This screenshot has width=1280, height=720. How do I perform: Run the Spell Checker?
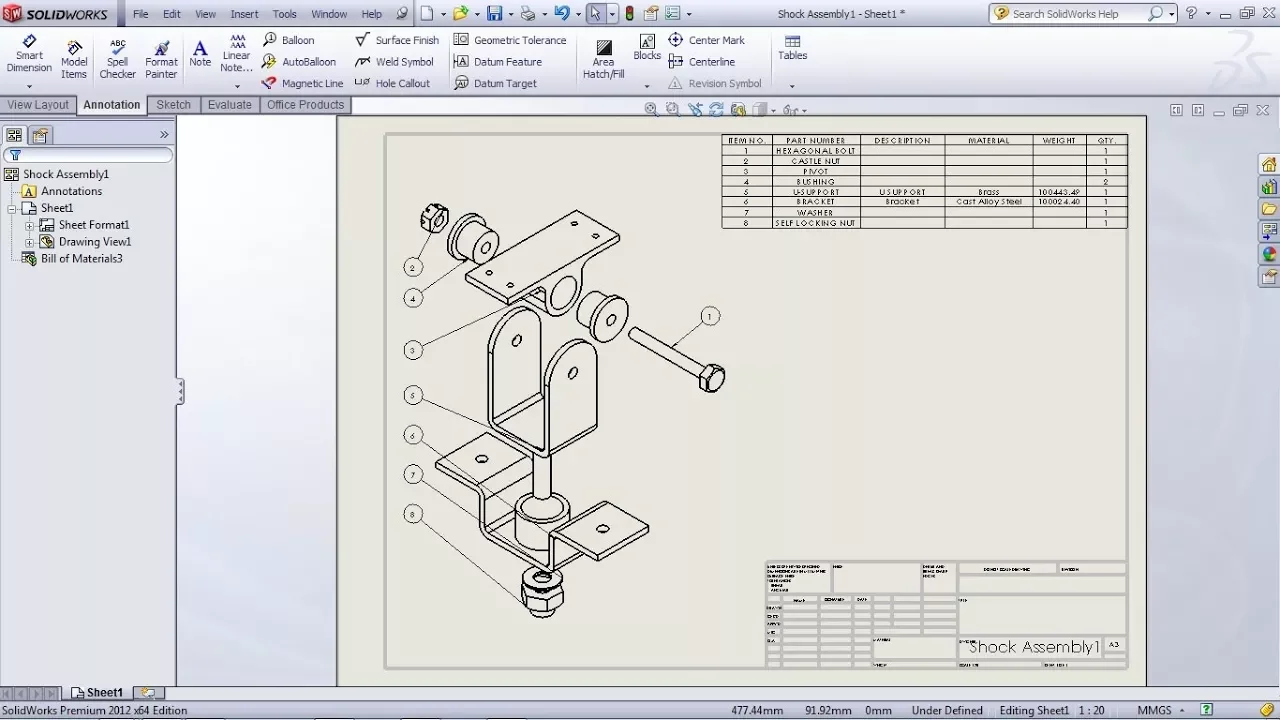(x=117, y=60)
